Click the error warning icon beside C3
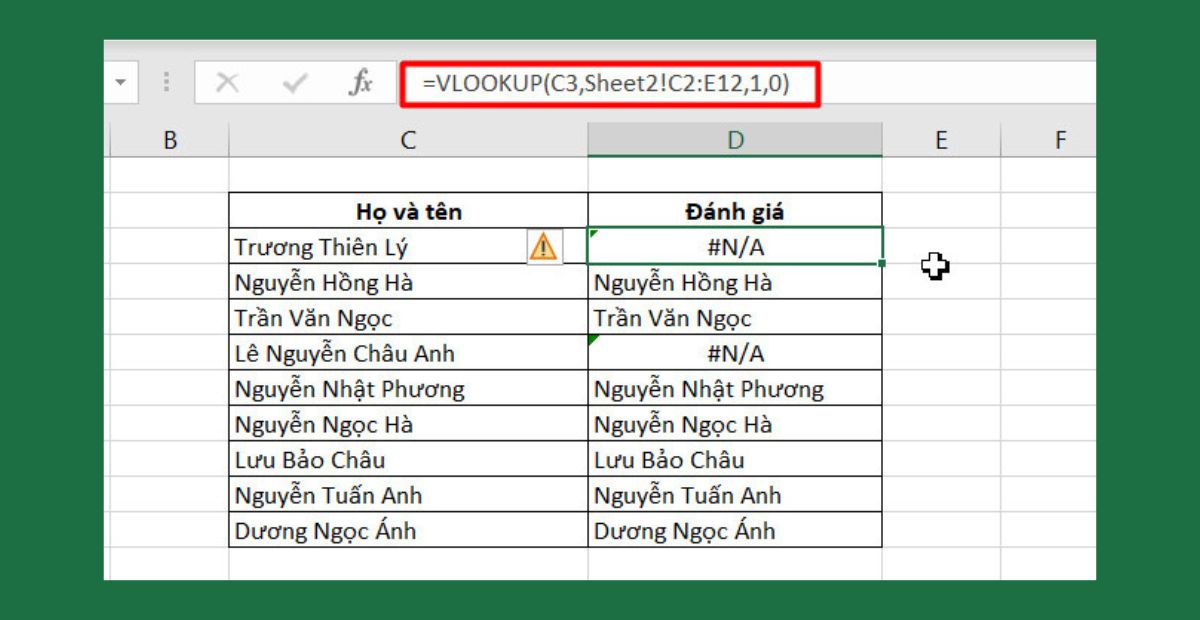The height and width of the screenshot is (620, 1200). (x=543, y=246)
